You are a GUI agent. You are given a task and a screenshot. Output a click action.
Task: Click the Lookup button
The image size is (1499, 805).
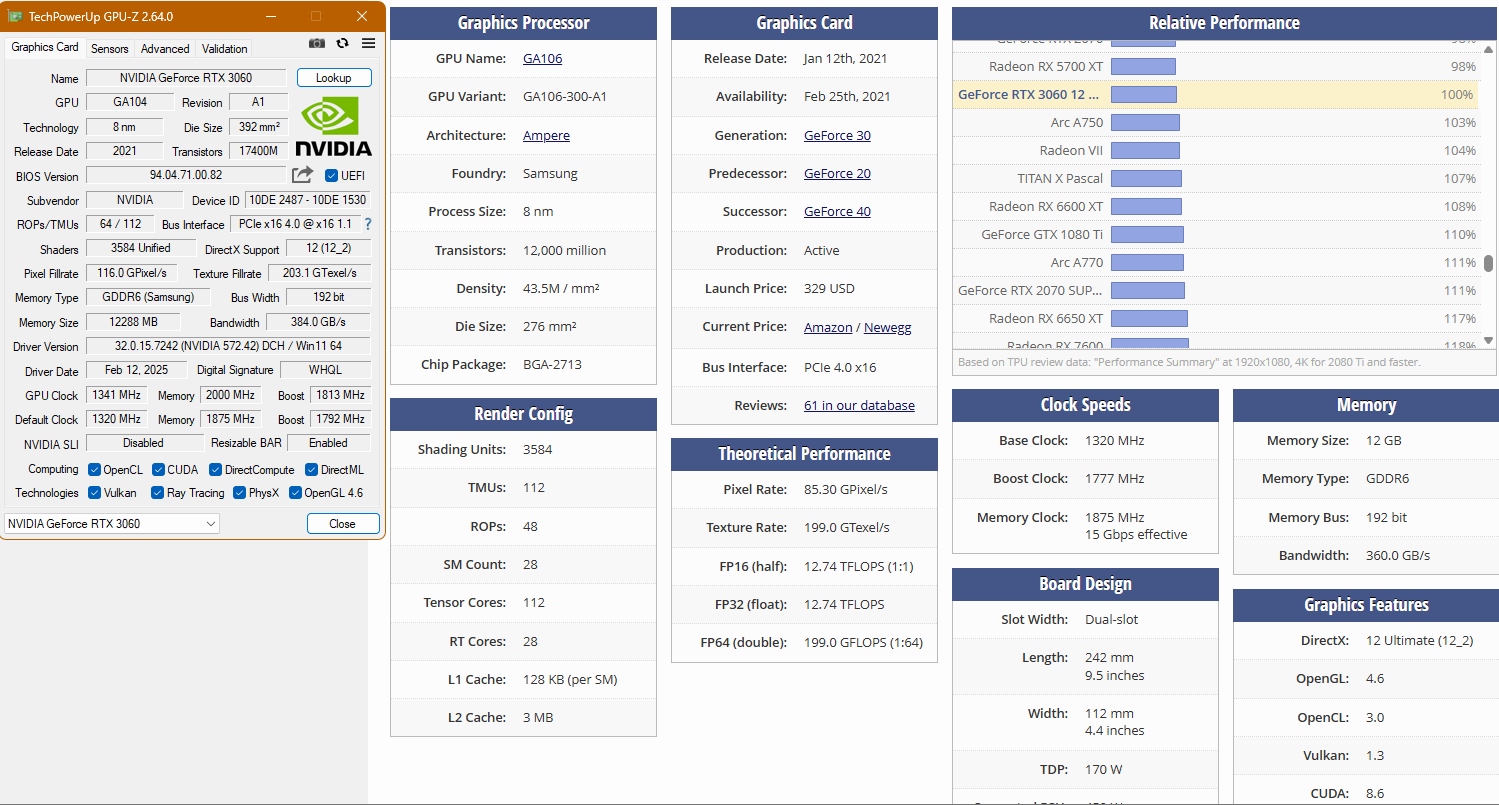tap(334, 78)
